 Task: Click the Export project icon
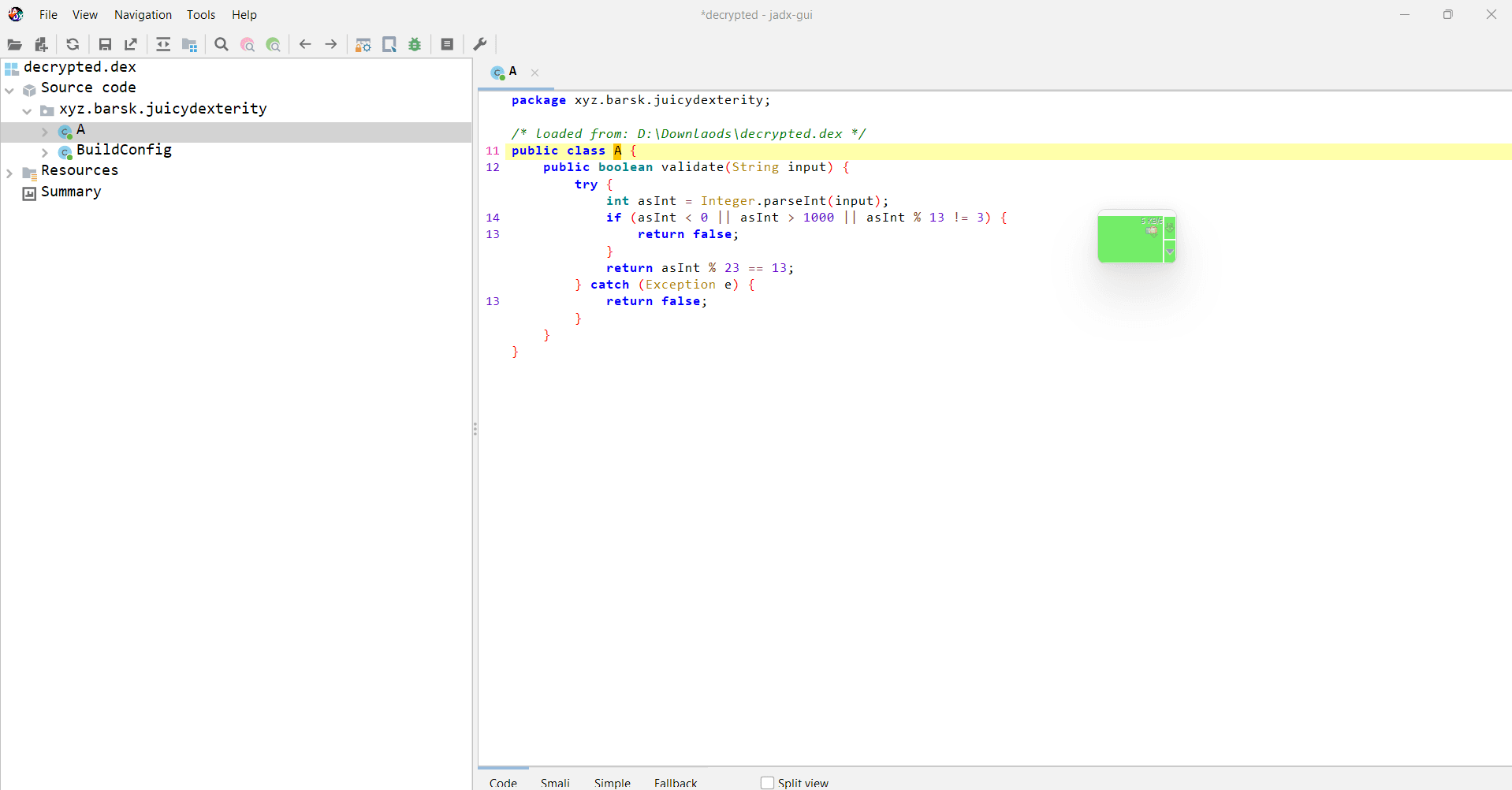pyautogui.click(x=131, y=45)
